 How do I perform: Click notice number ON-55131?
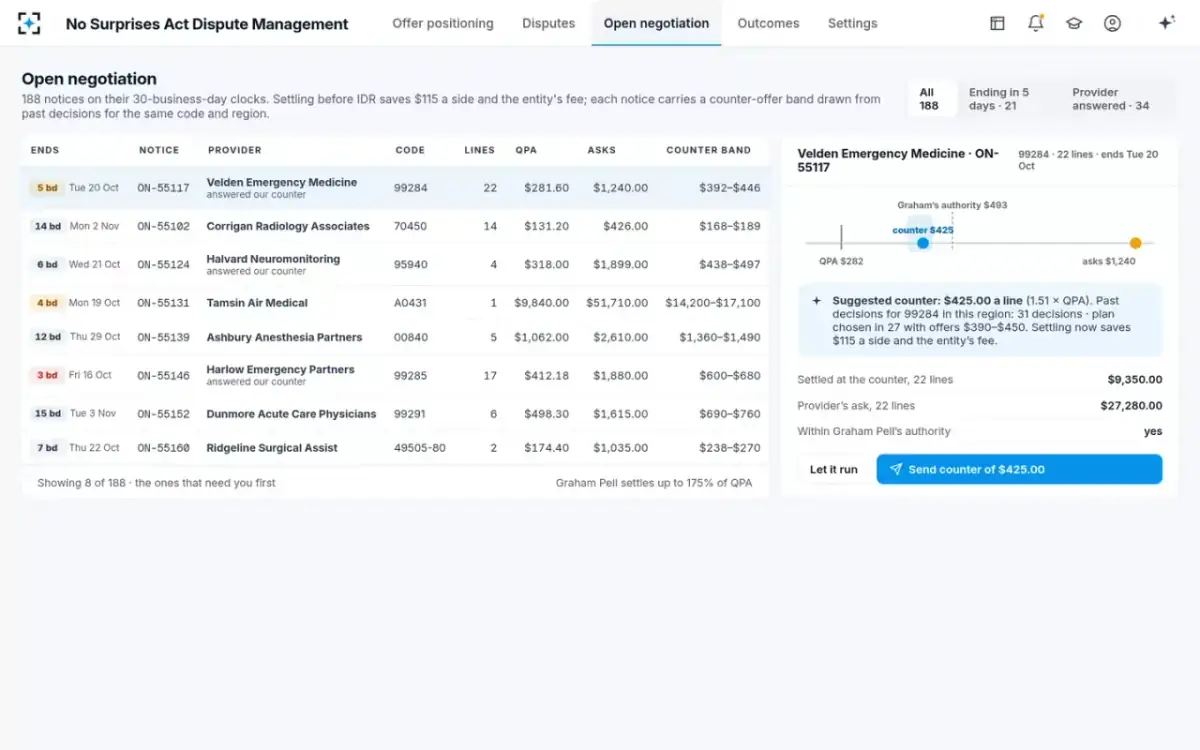coord(163,303)
